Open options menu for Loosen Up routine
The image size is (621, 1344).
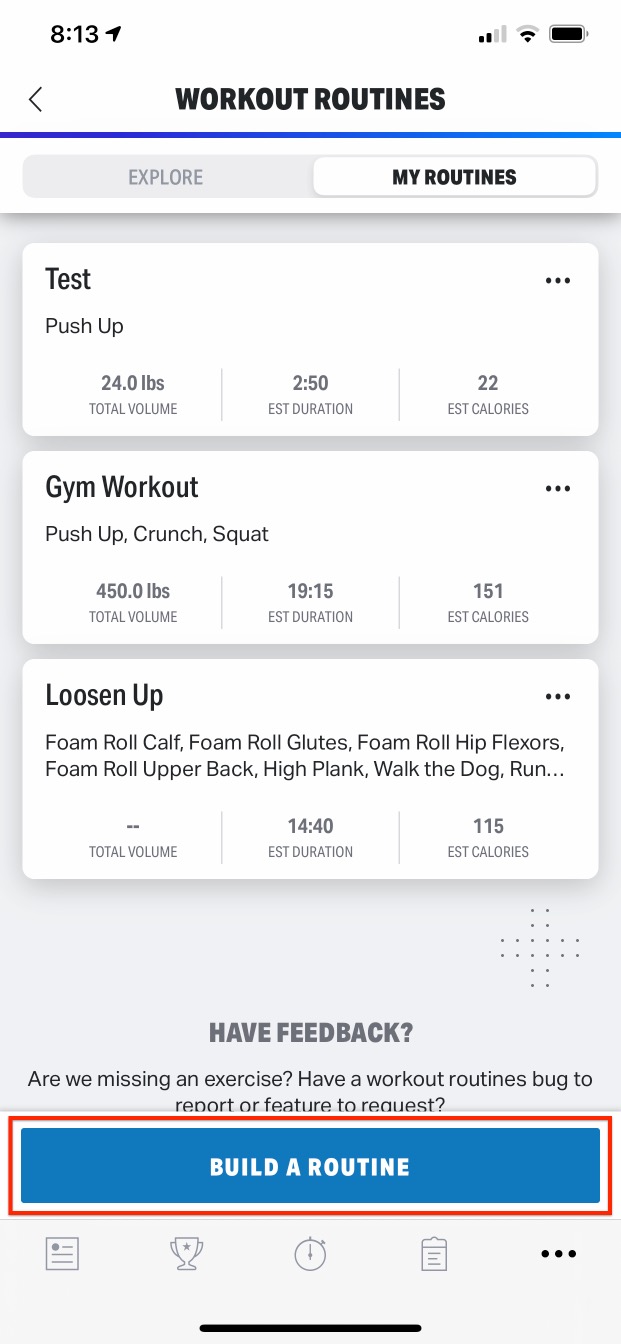(558, 696)
